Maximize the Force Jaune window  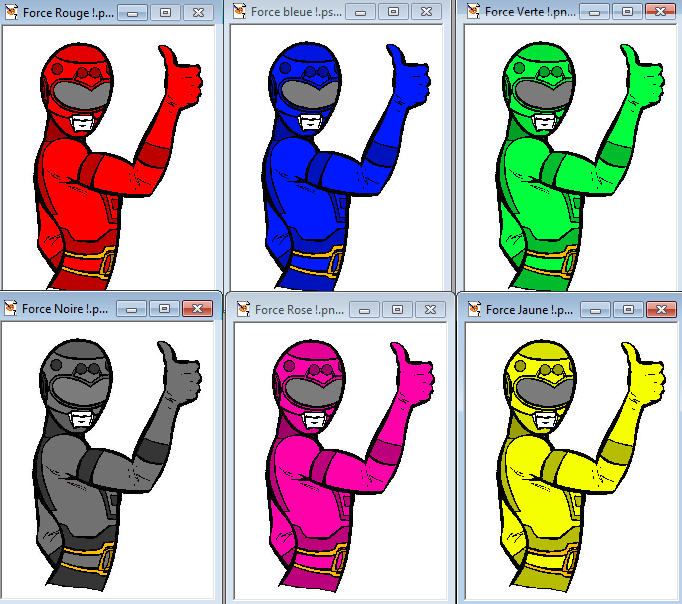[629, 310]
